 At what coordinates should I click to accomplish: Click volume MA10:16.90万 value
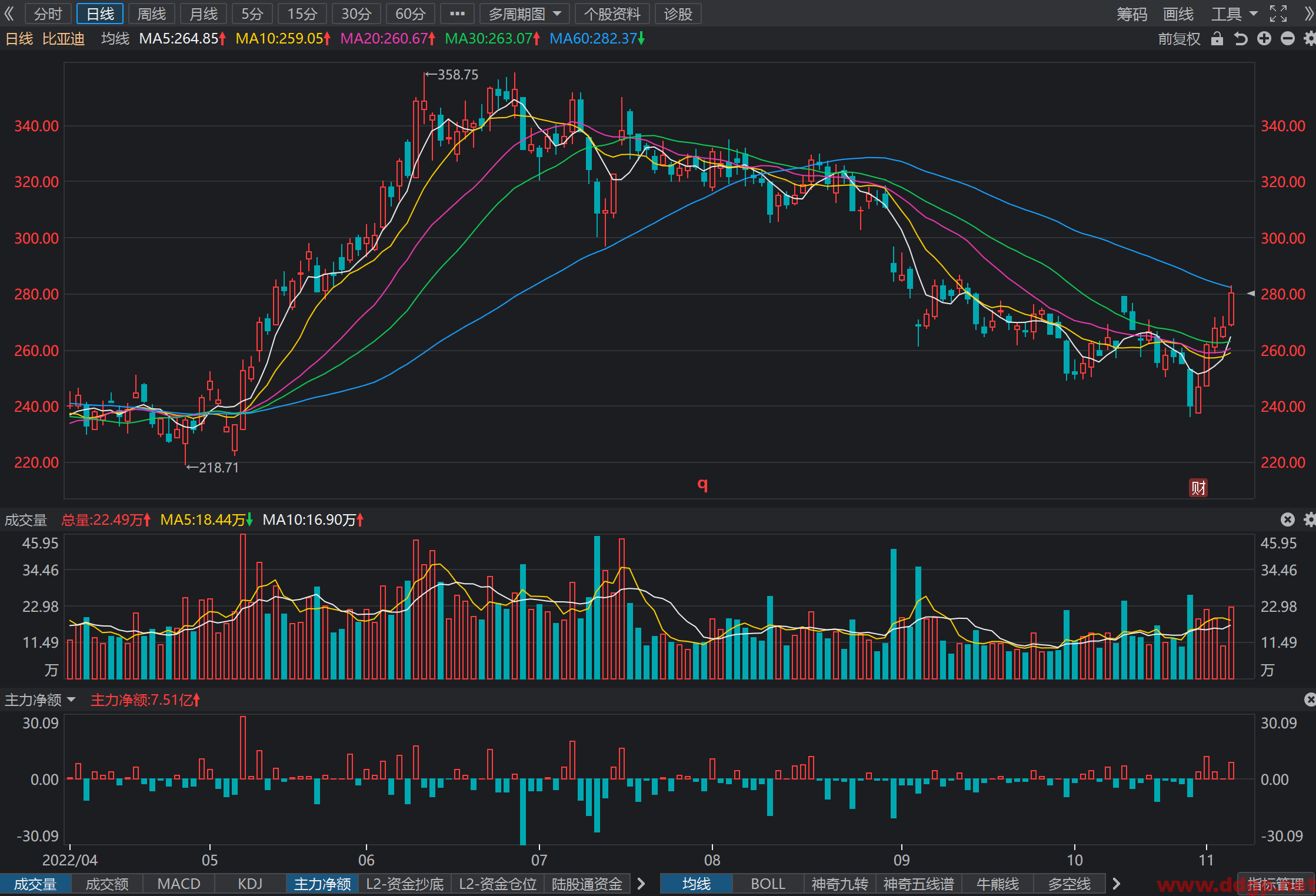click(x=313, y=519)
